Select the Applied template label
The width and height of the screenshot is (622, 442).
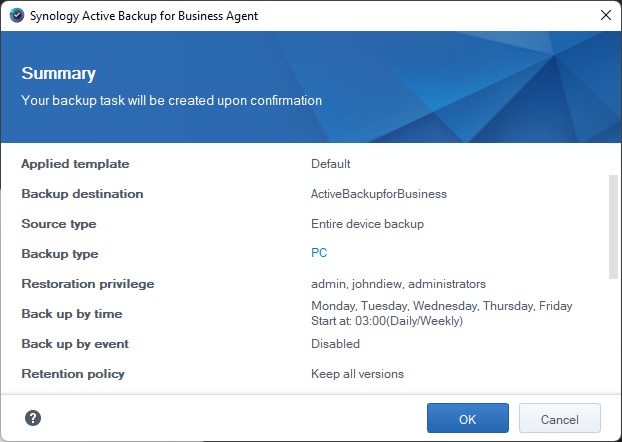point(75,164)
